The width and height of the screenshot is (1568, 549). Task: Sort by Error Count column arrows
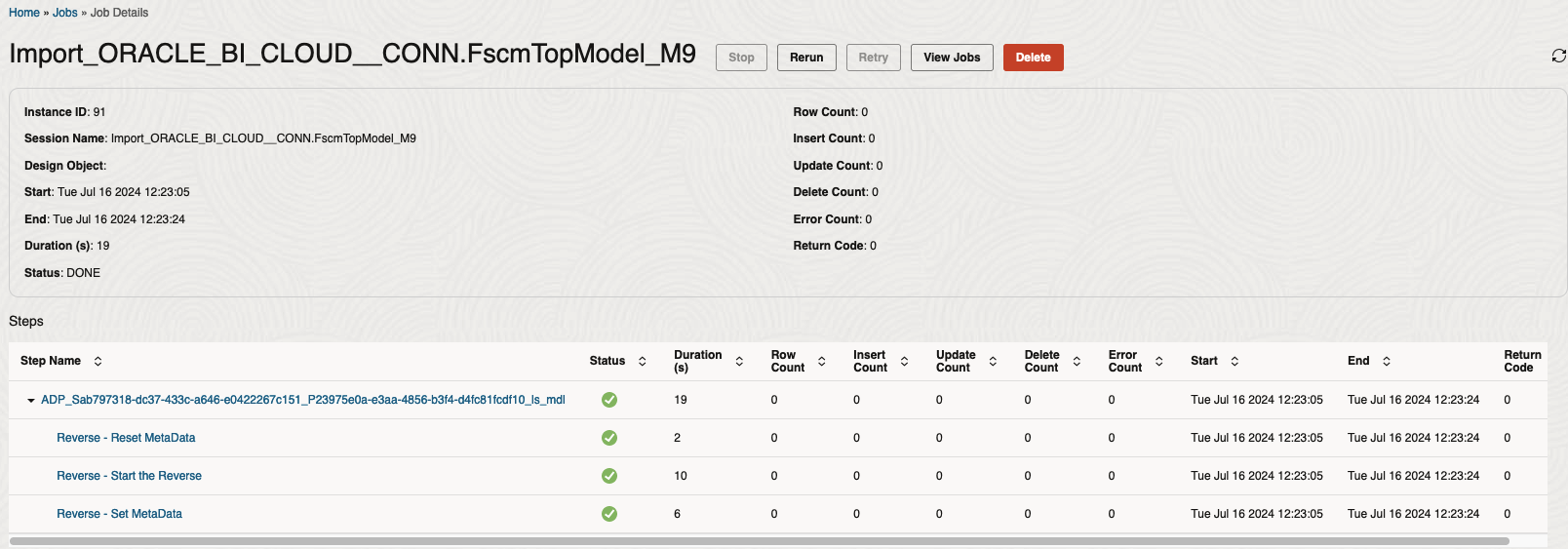click(1158, 361)
